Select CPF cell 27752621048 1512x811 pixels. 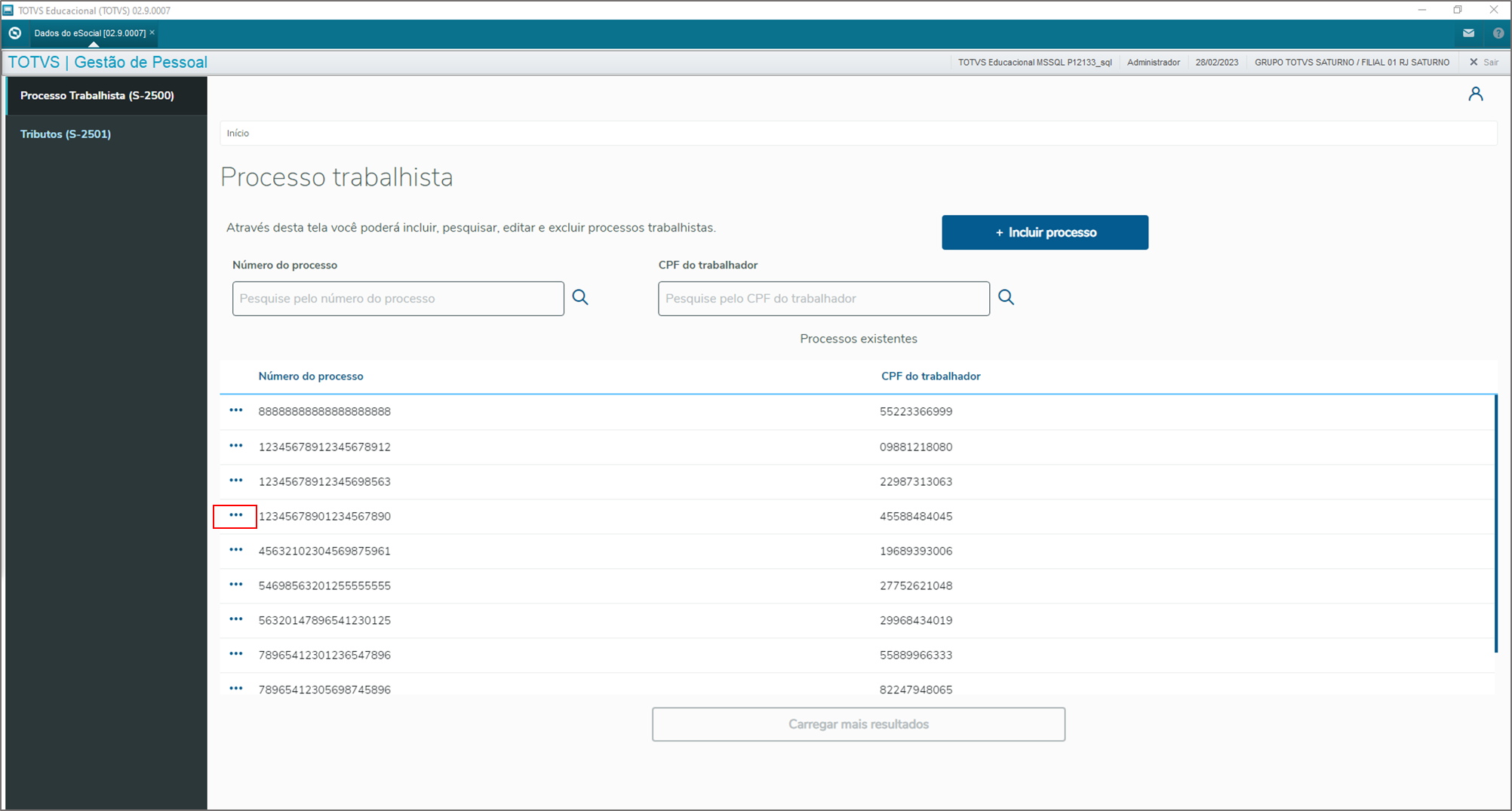tap(916, 586)
